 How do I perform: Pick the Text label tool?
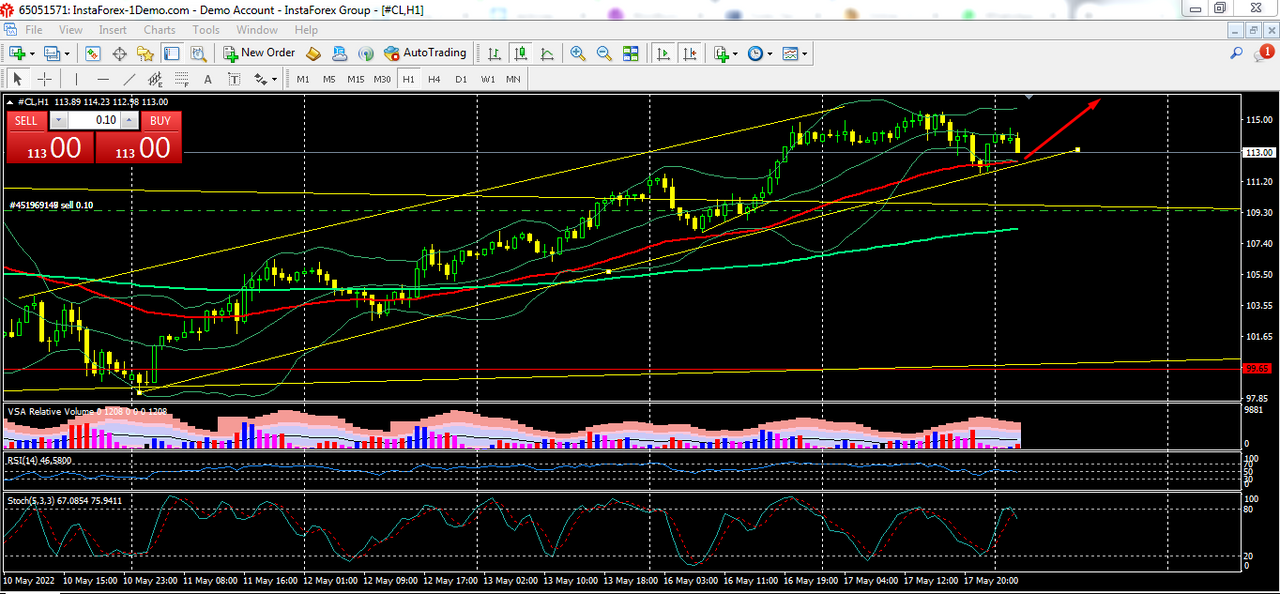coord(208,79)
